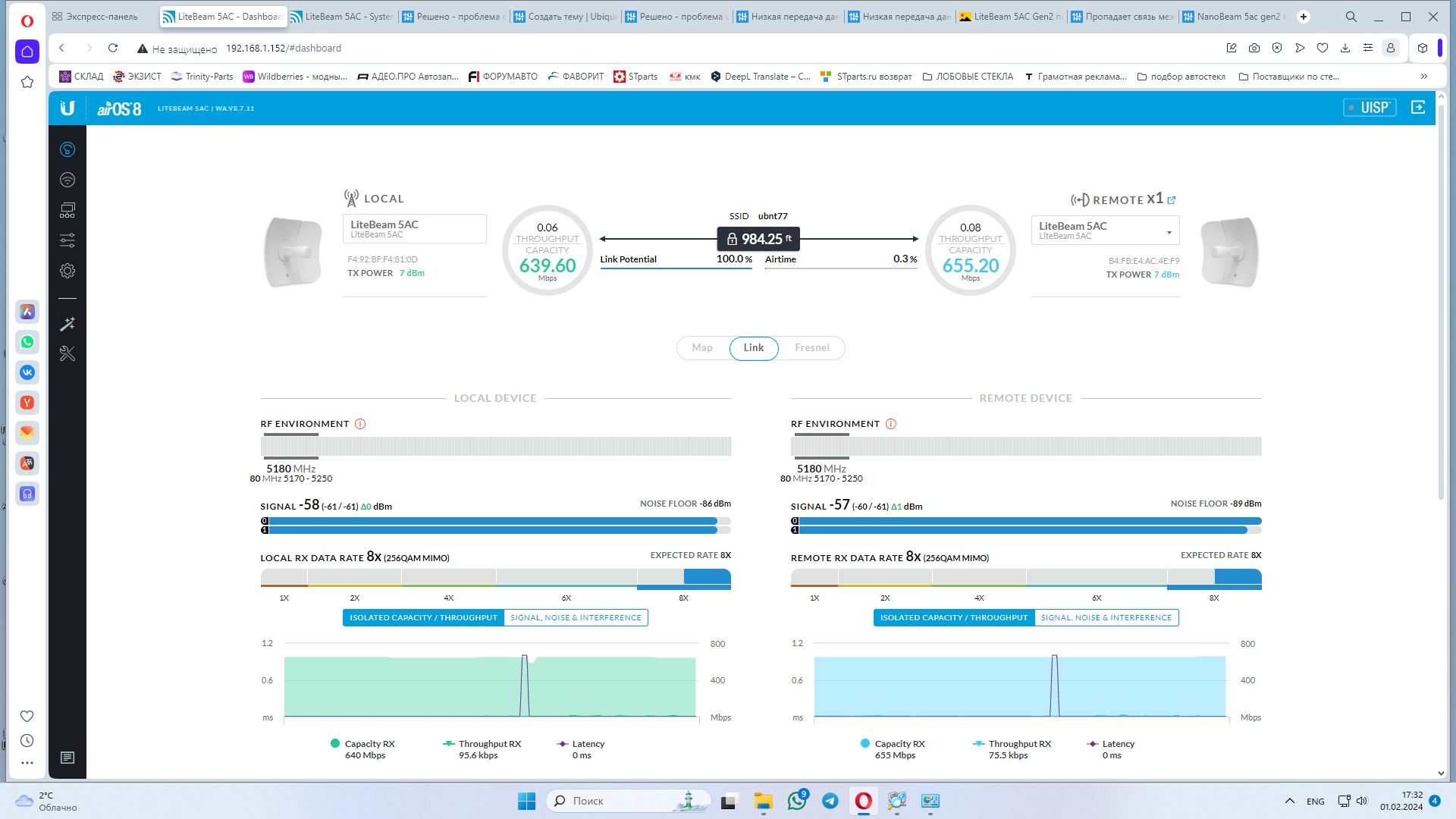Open the magic wand tool icon

pos(67,324)
